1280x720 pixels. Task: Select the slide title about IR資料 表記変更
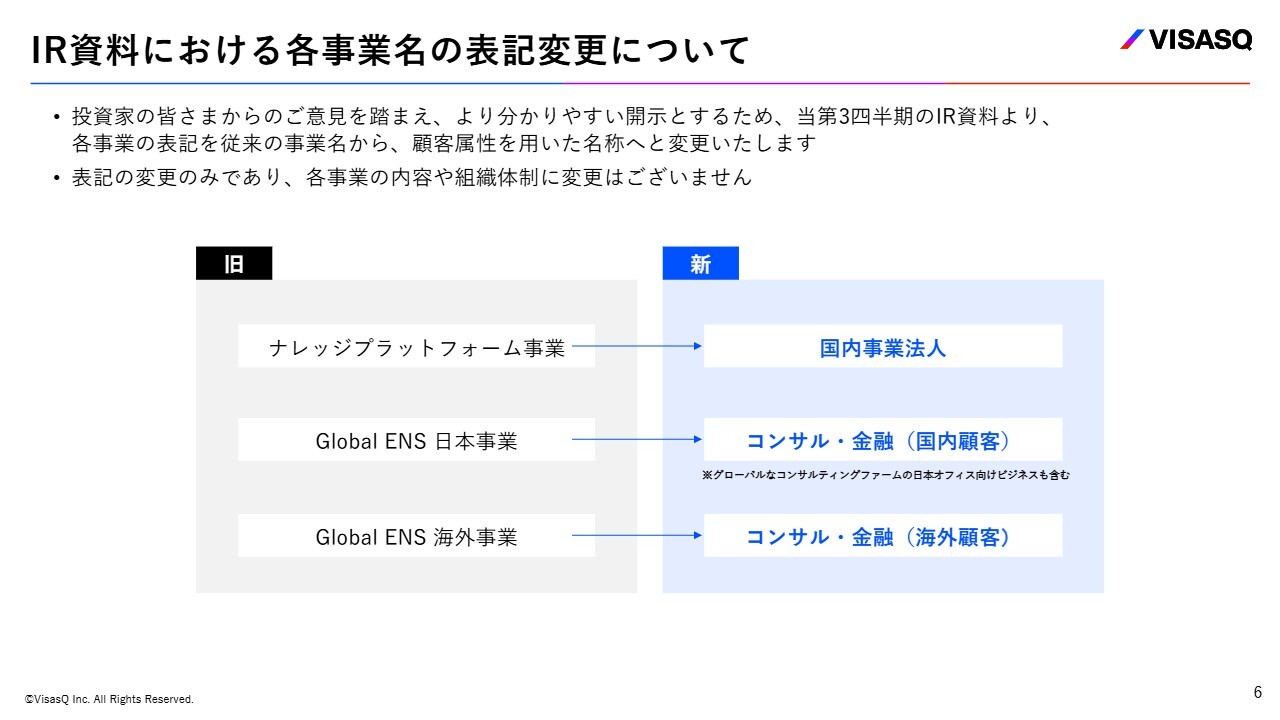(391, 49)
